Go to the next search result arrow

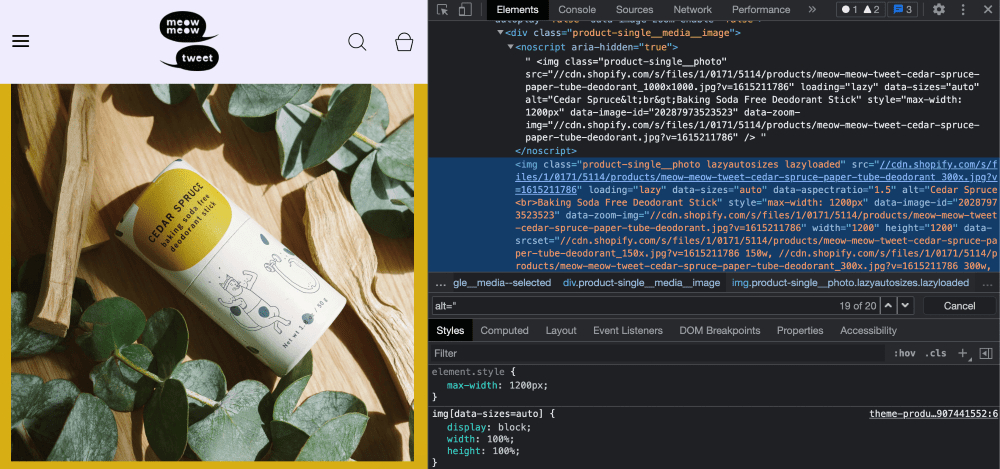pyautogui.click(x=906, y=306)
